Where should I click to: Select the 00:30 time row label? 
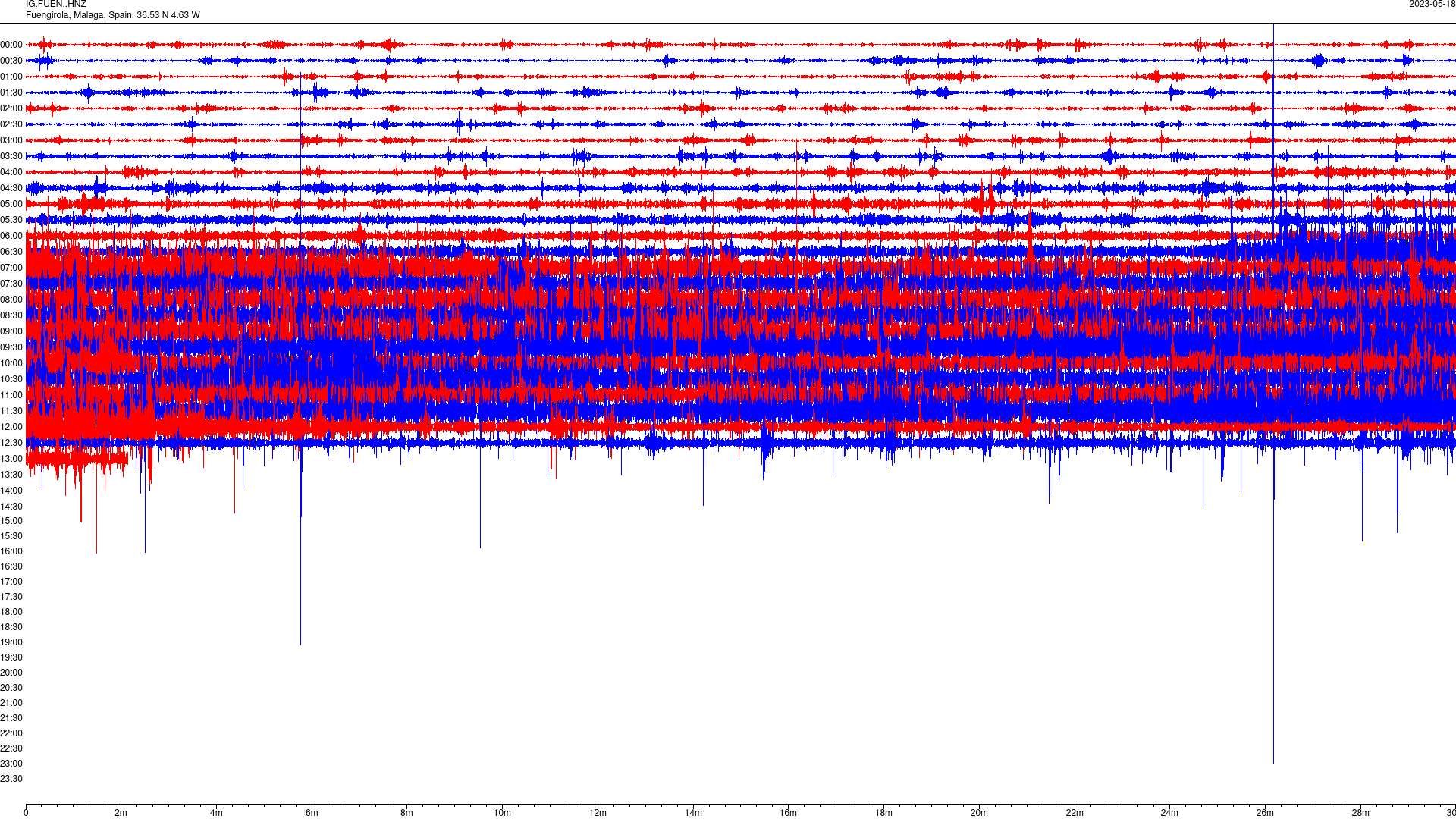coord(11,61)
